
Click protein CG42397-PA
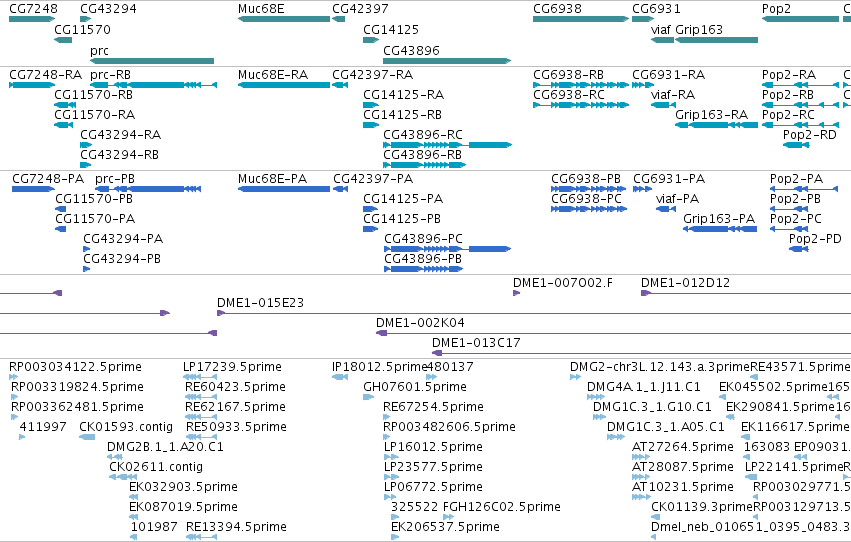(340, 189)
